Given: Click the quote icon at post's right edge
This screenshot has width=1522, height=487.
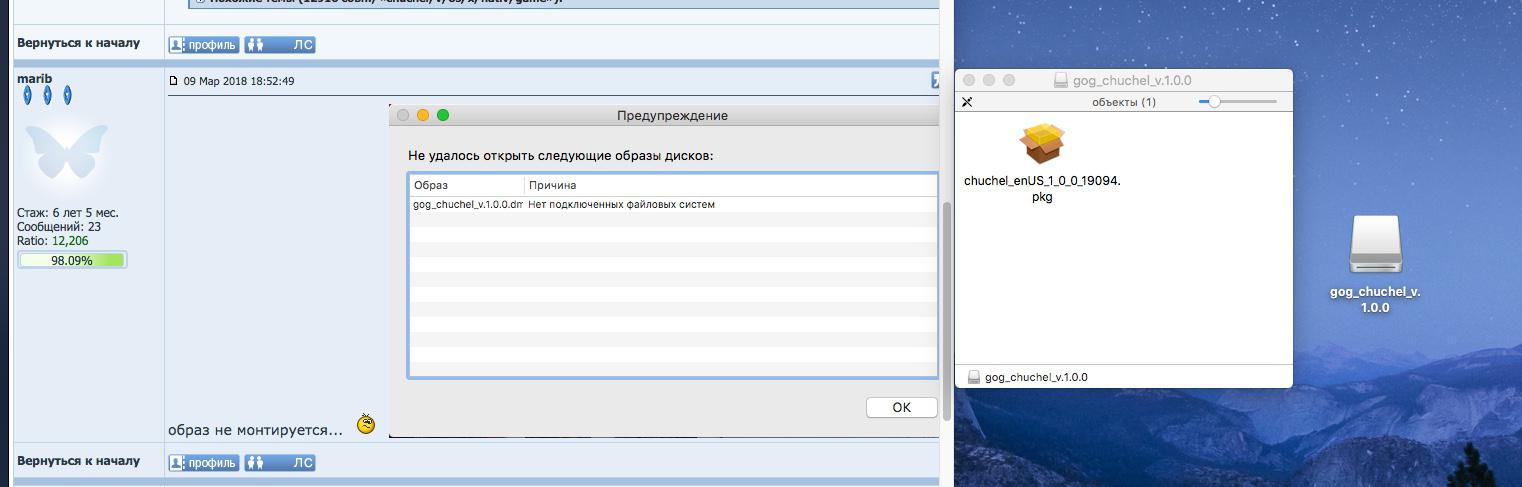Looking at the screenshot, I should 935,80.
